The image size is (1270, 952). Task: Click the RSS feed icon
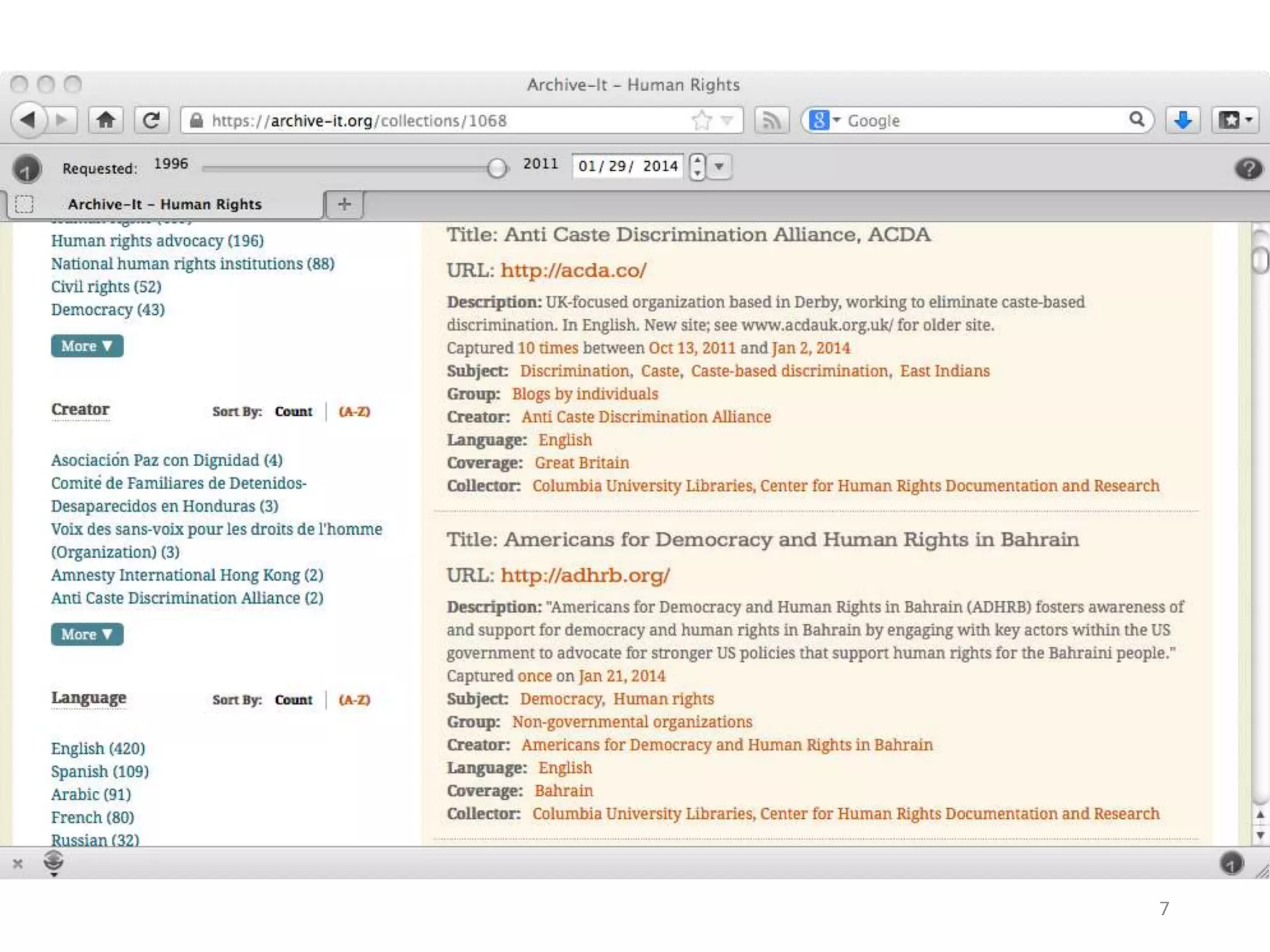(771, 120)
